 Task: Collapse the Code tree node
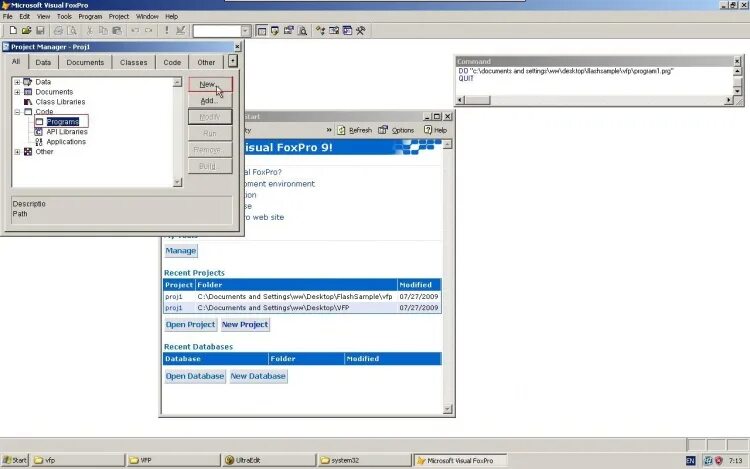pos(17,112)
